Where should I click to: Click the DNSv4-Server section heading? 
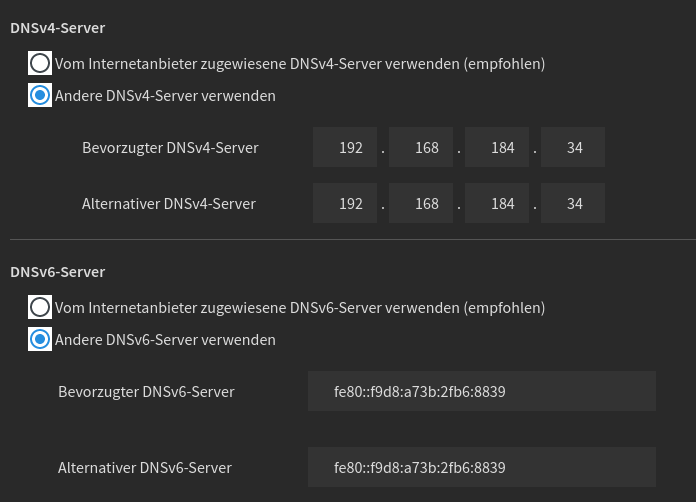(58, 28)
